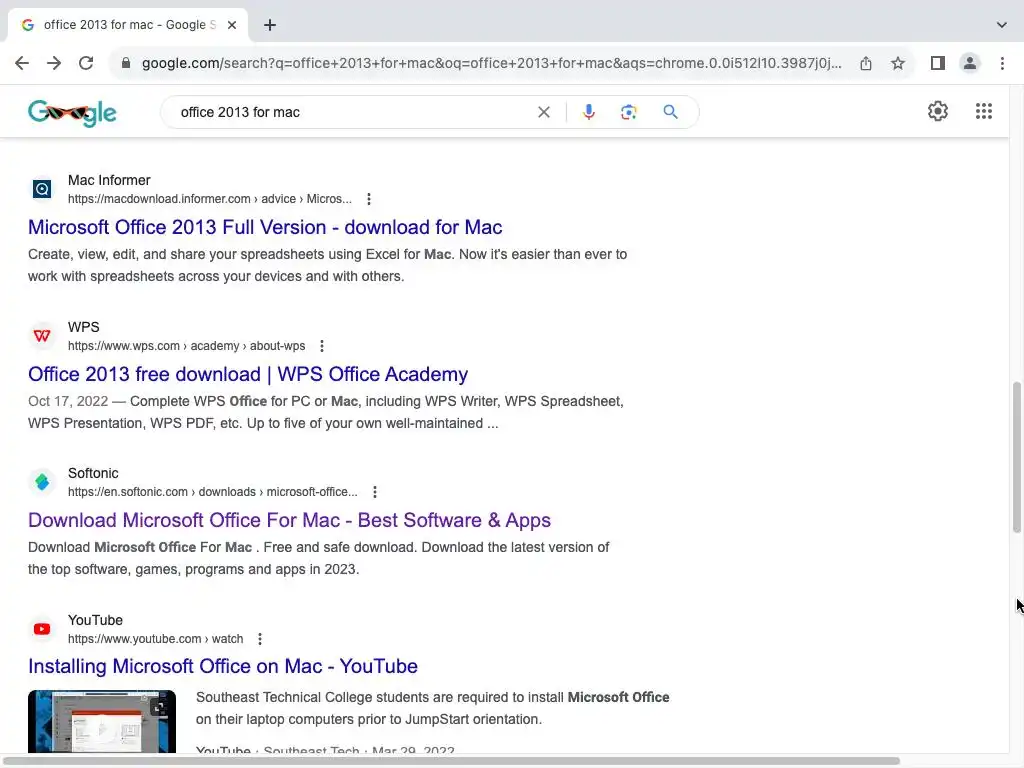
Task: Open YouTube result favicon
Action: (42, 629)
